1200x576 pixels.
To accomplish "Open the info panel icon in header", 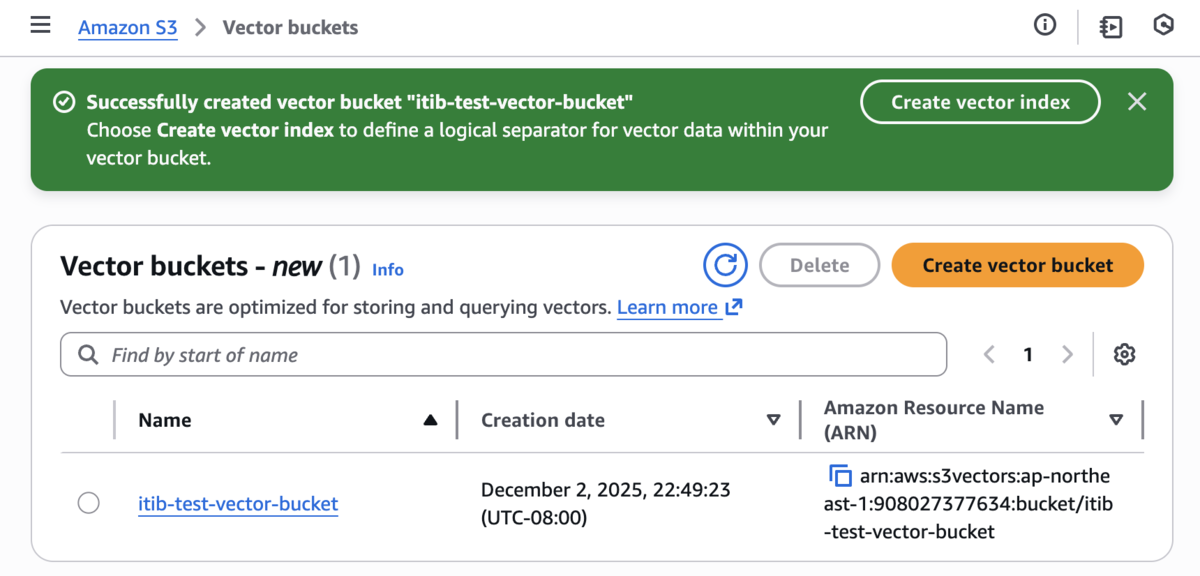I will (x=1045, y=26).
